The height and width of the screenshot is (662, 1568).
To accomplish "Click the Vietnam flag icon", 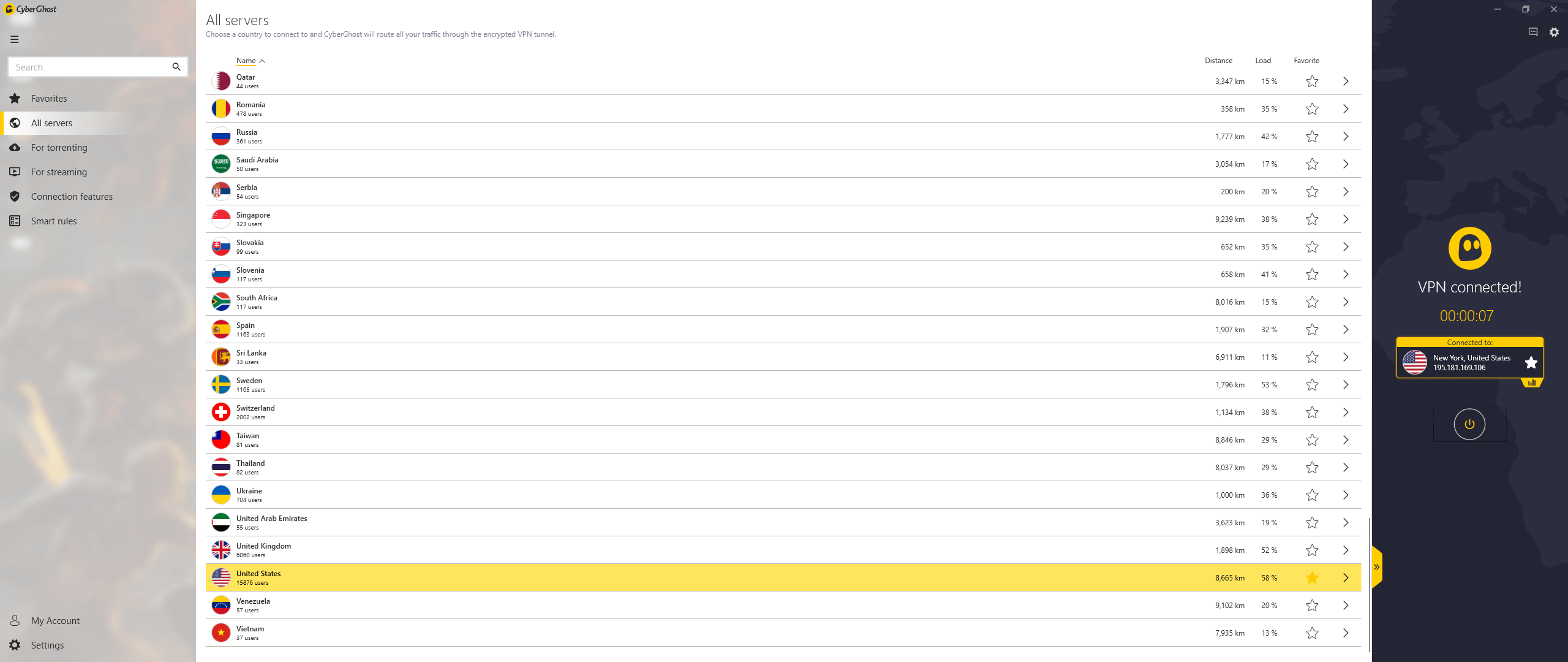I will 221,633.
